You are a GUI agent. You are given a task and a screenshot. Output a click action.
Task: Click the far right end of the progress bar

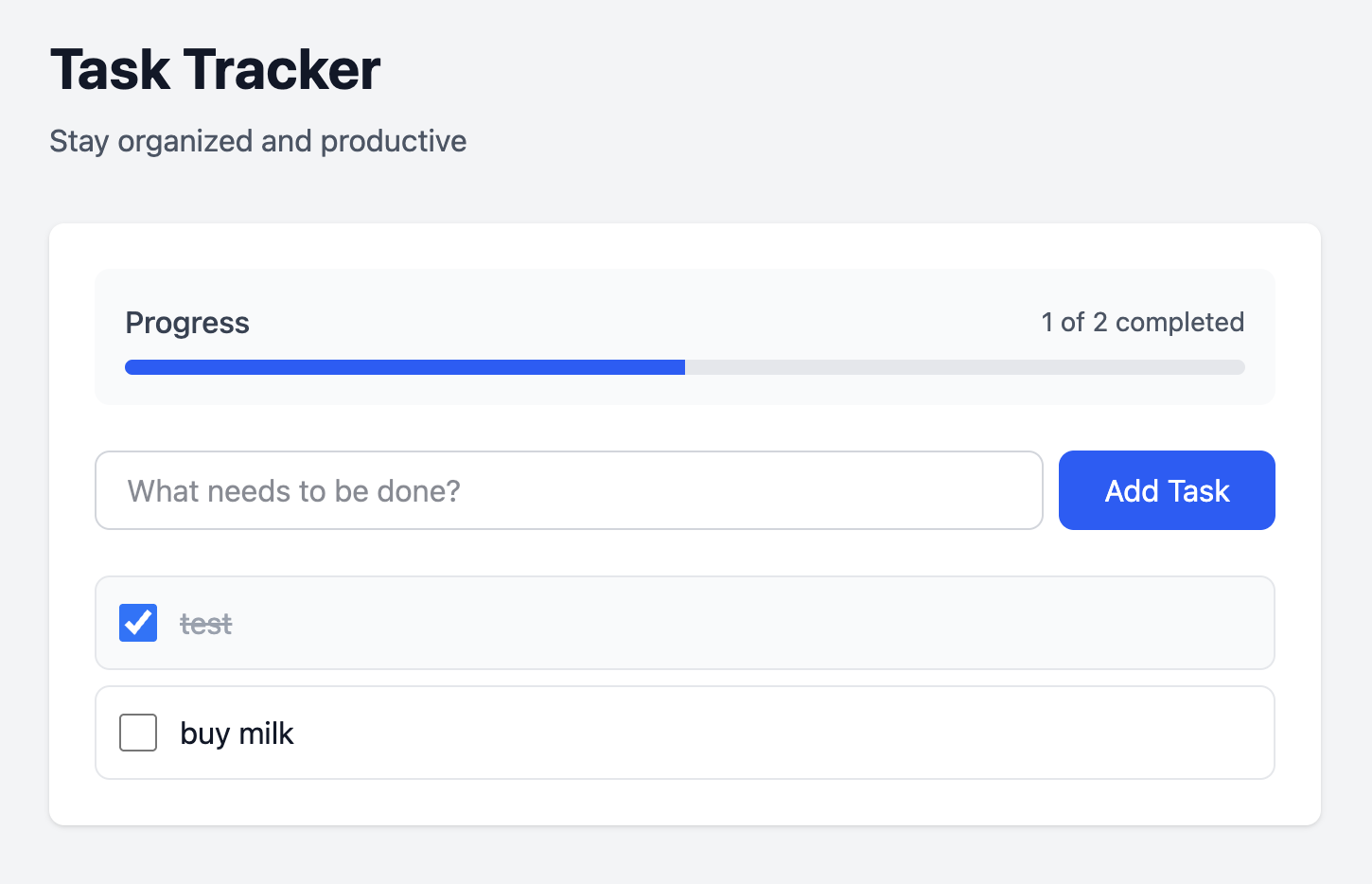coord(1238,367)
